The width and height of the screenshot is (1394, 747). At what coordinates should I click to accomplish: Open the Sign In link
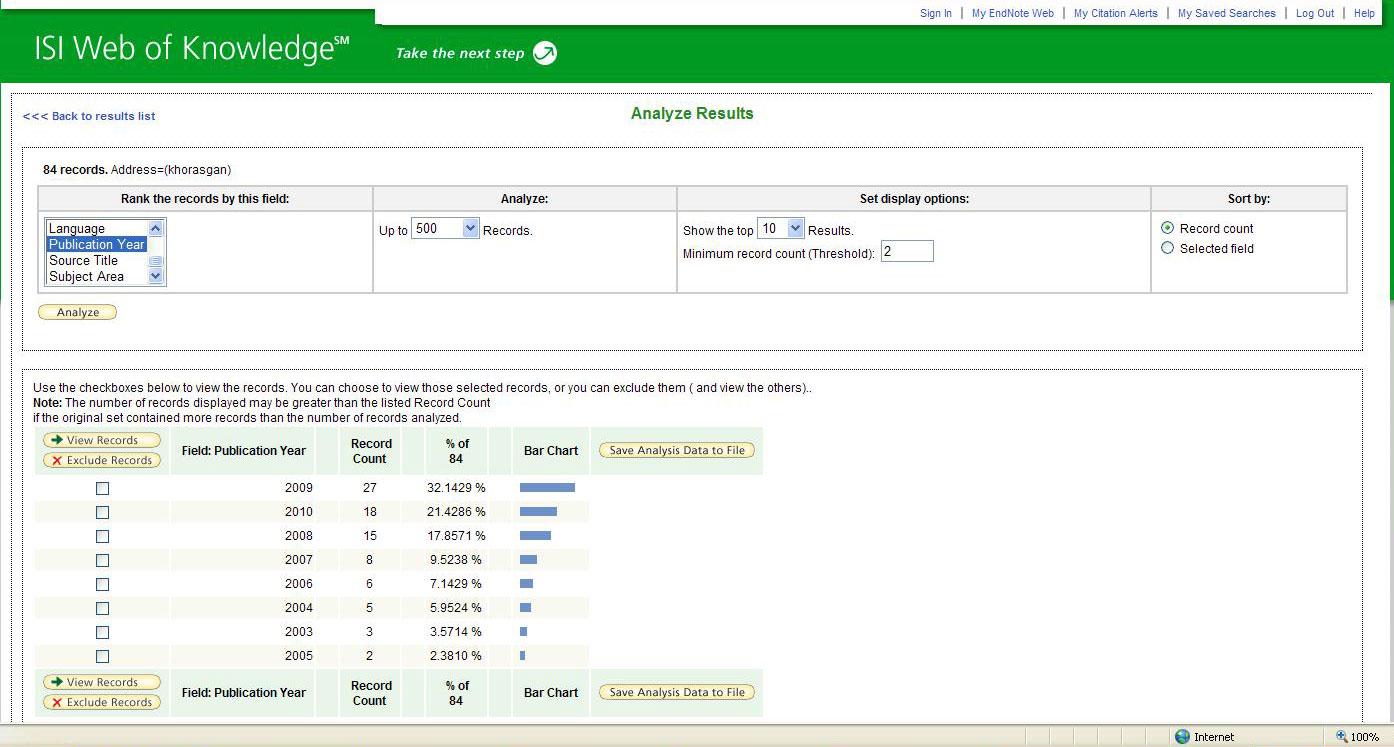click(936, 13)
